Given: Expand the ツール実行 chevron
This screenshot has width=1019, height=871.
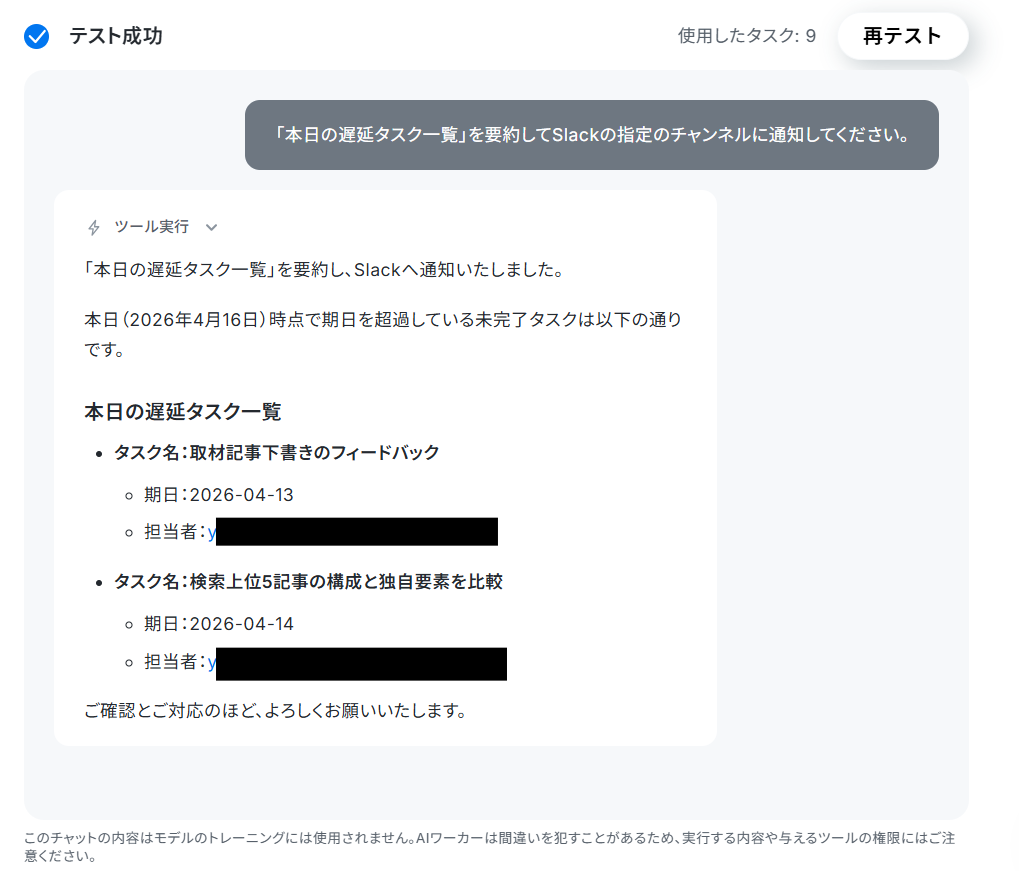Looking at the screenshot, I should [211, 228].
